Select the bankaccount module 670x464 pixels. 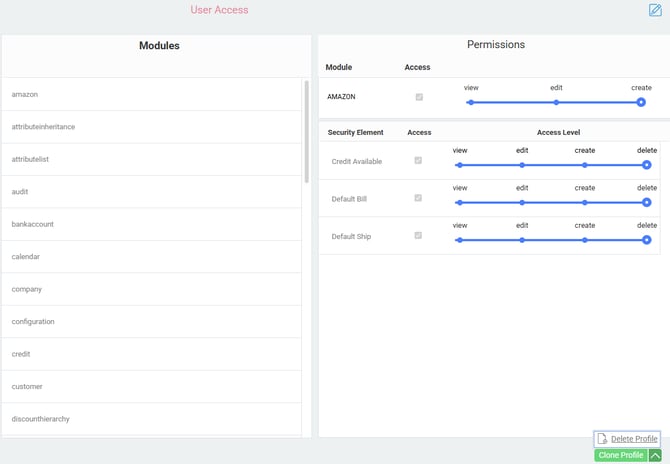pos(33,224)
